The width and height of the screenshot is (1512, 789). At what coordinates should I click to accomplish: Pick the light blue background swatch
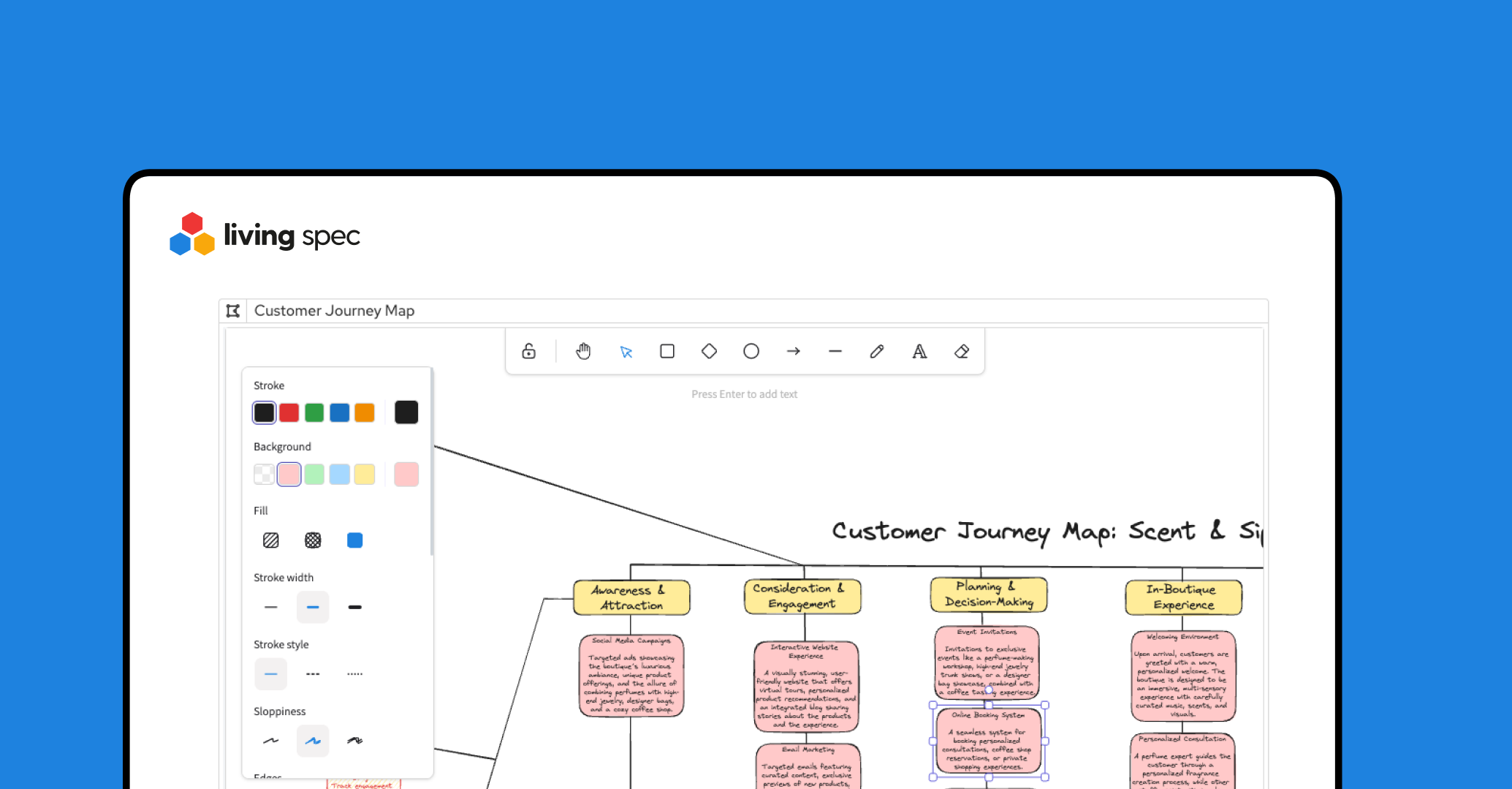coord(340,475)
